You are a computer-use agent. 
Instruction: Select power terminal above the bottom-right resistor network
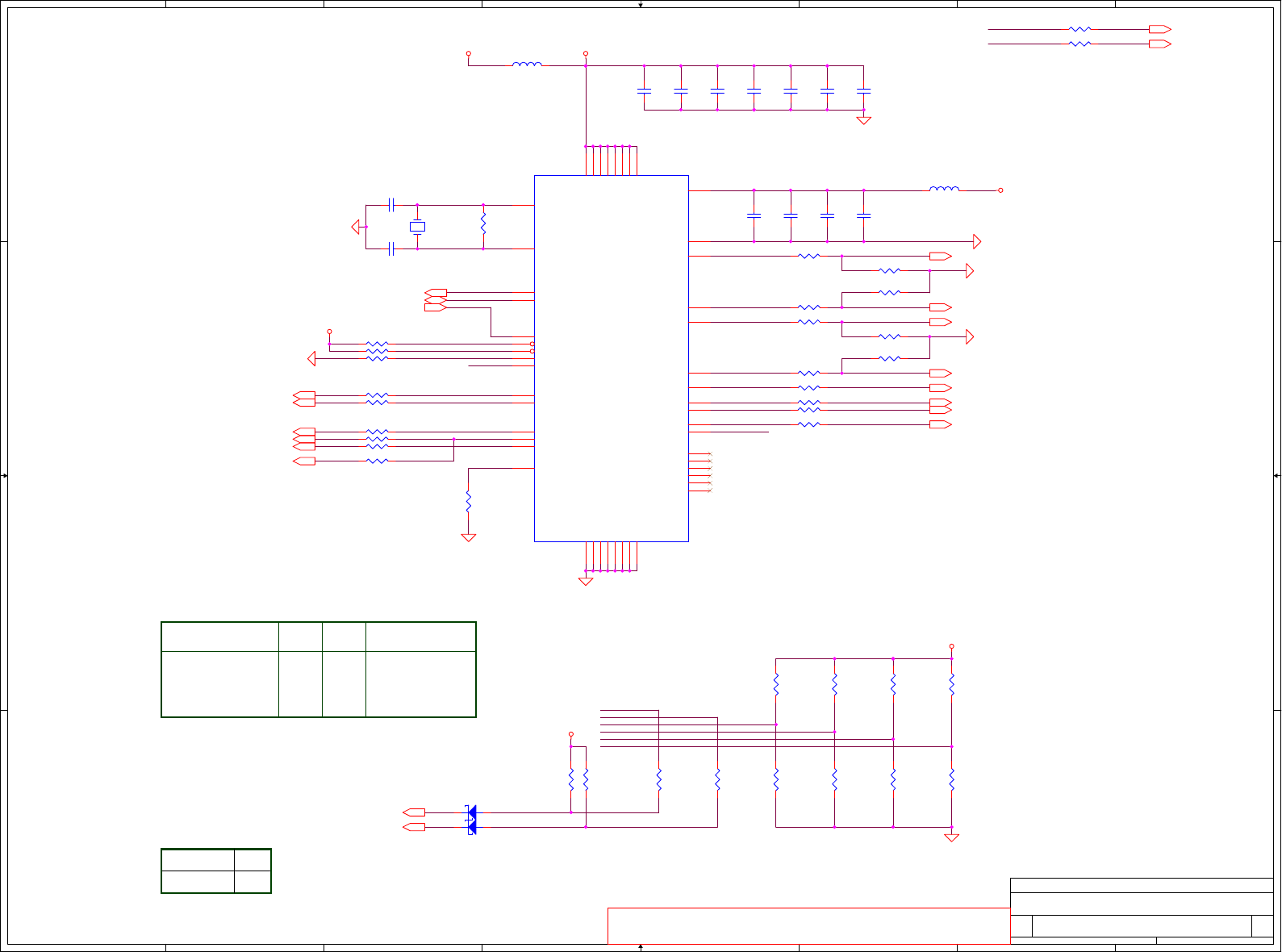tap(952, 646)
